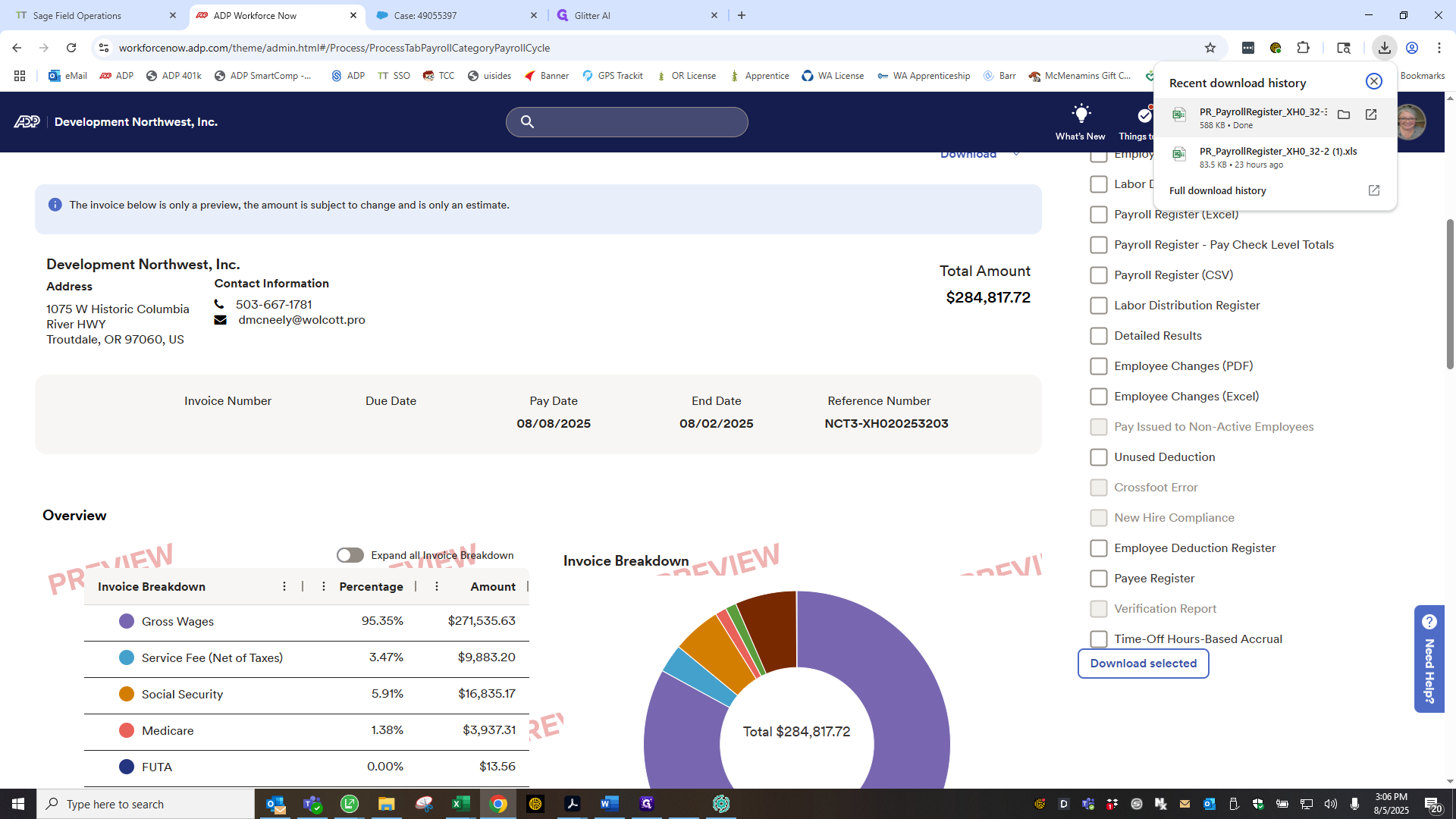Open ADP SmartComp bookmark
The height and width of the screenshot is (819, 1456).
tap(263, 76)
